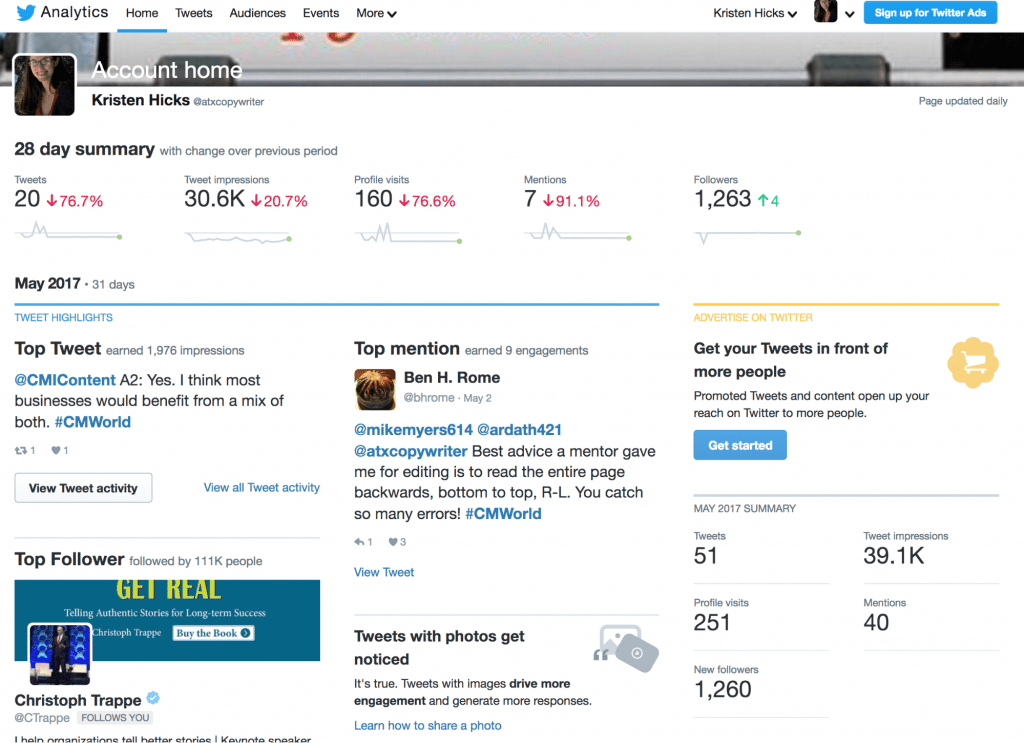Click @atxcopywriter link in Top mention

point(411,451)
